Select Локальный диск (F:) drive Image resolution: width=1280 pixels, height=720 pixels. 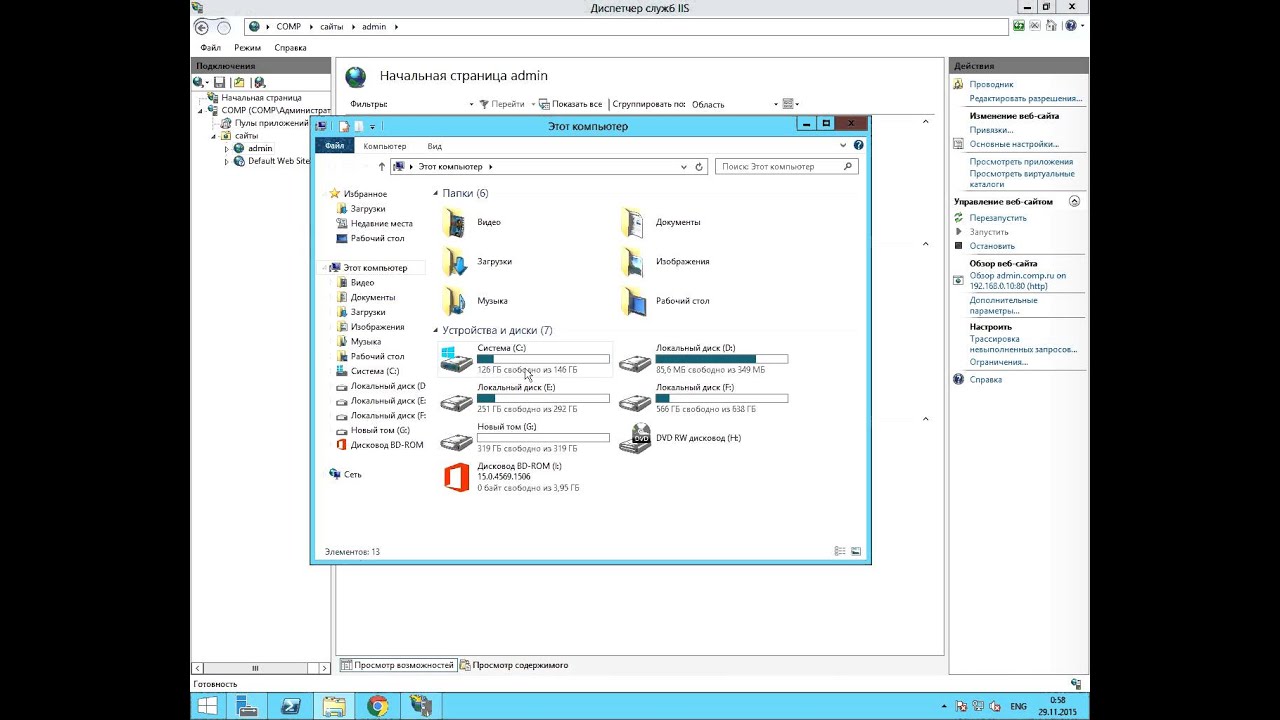coord(704,398)
